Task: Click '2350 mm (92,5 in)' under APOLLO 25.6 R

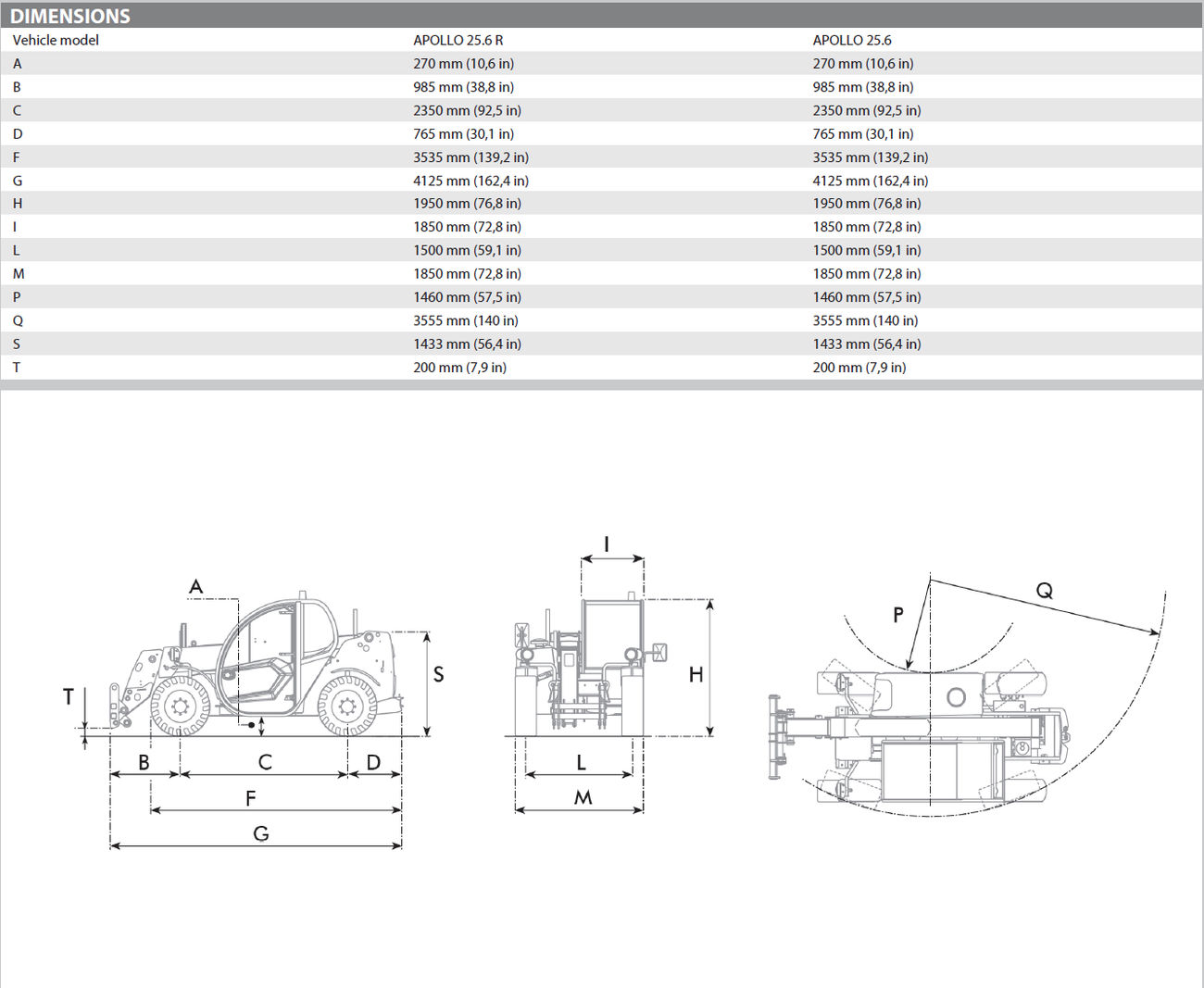Action: click(x=468, y=110)
